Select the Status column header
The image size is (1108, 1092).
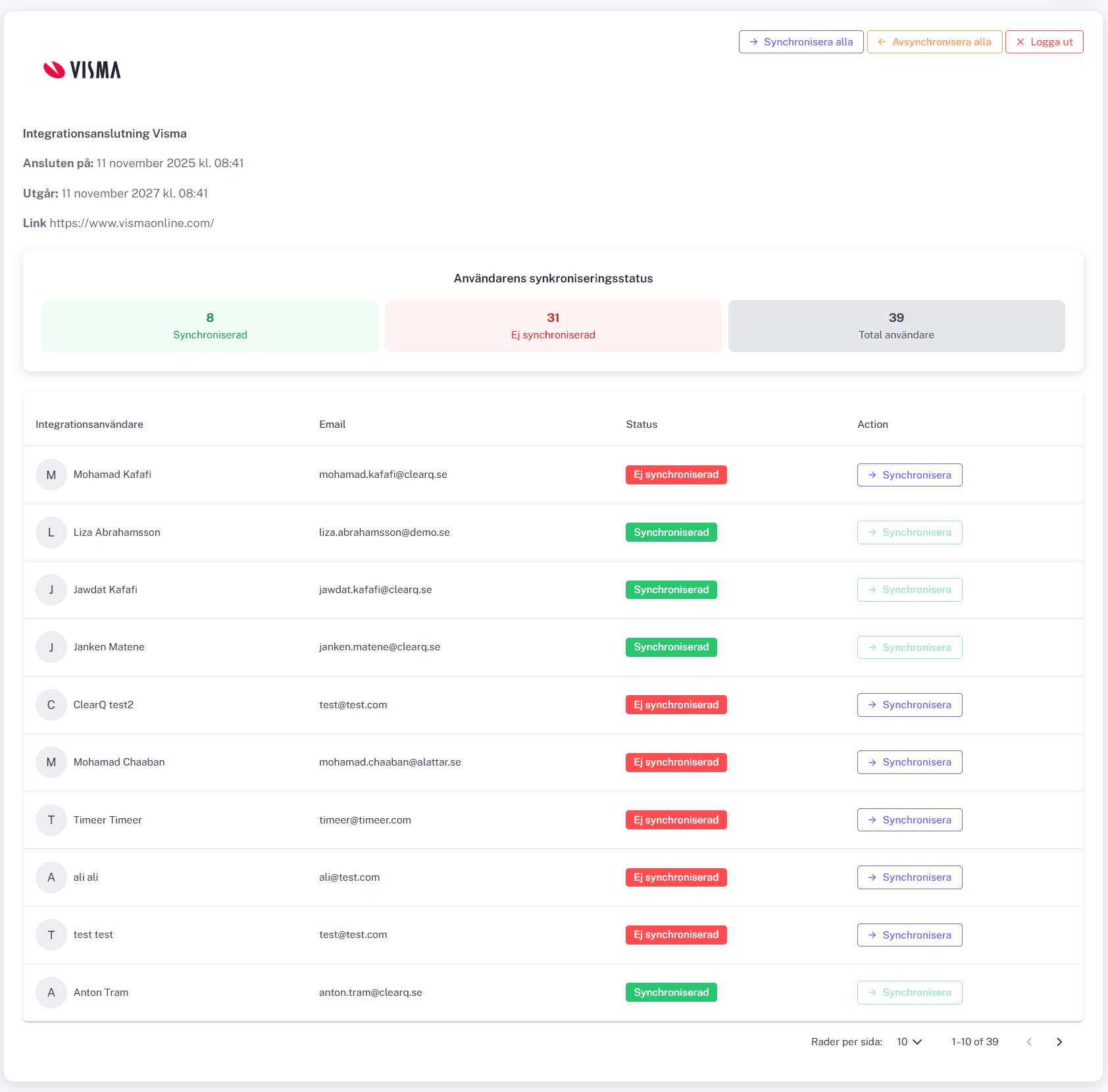click(x=642, y=424)
